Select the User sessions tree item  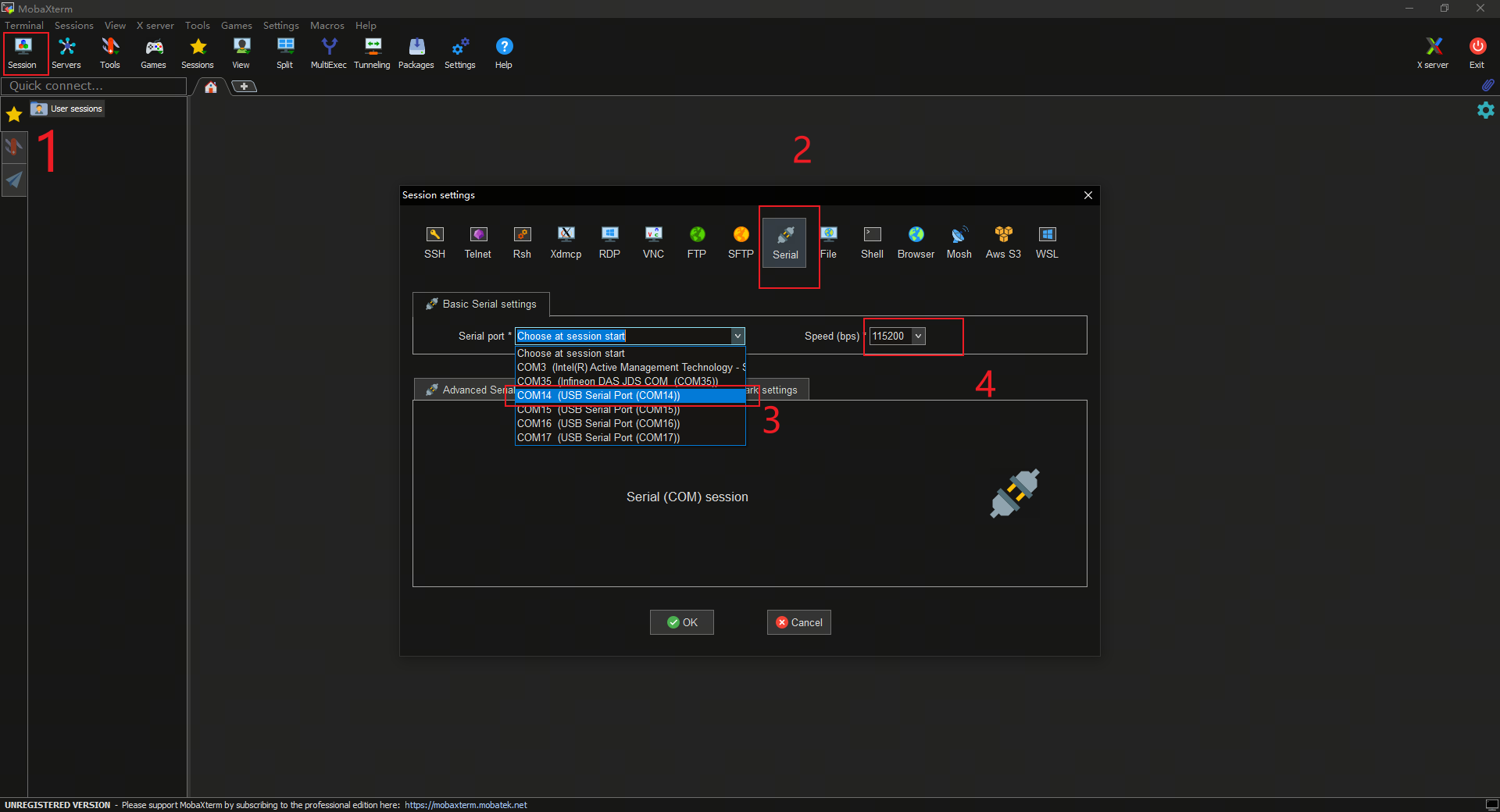pyautogui.click(x=67, y=109)
